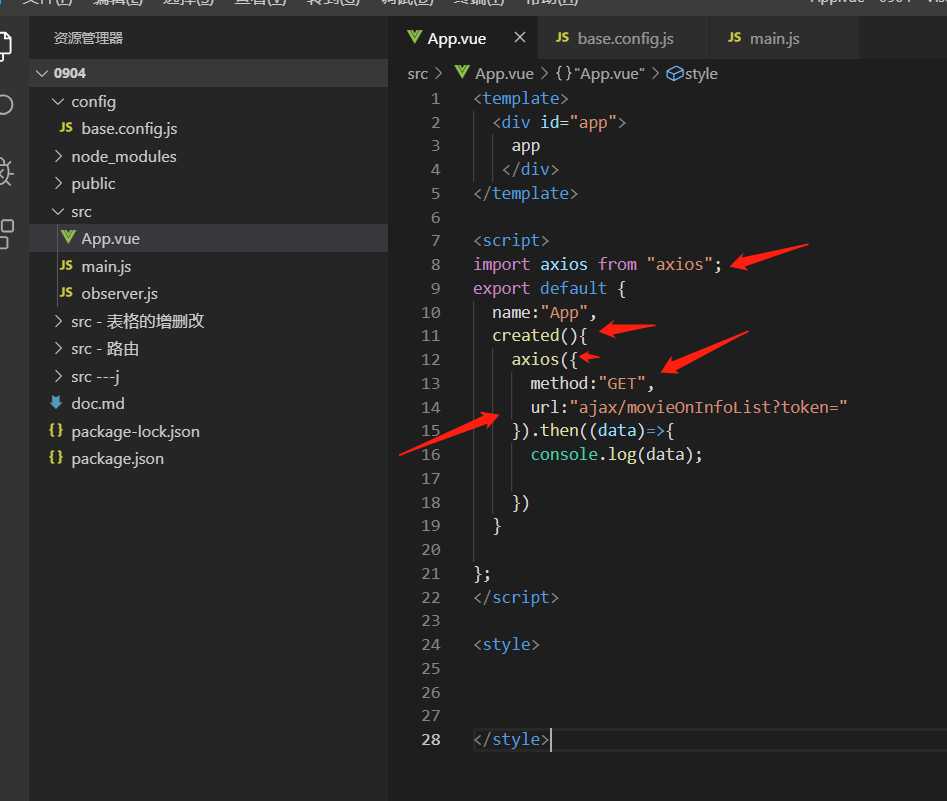This screenshot has width=947, height=801.
Task: Click the braces icon beside package-lock.json
Action: pos(56,430)
